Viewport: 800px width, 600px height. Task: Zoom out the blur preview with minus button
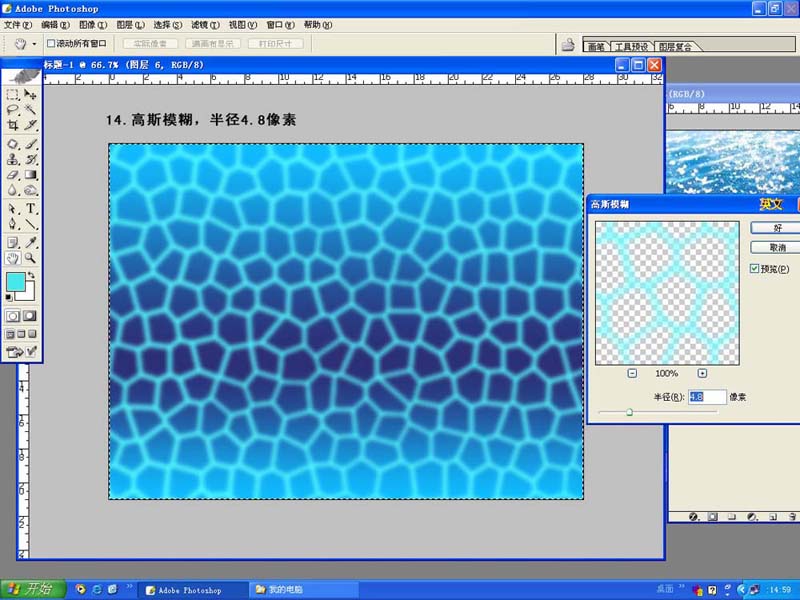pos(632,373)
